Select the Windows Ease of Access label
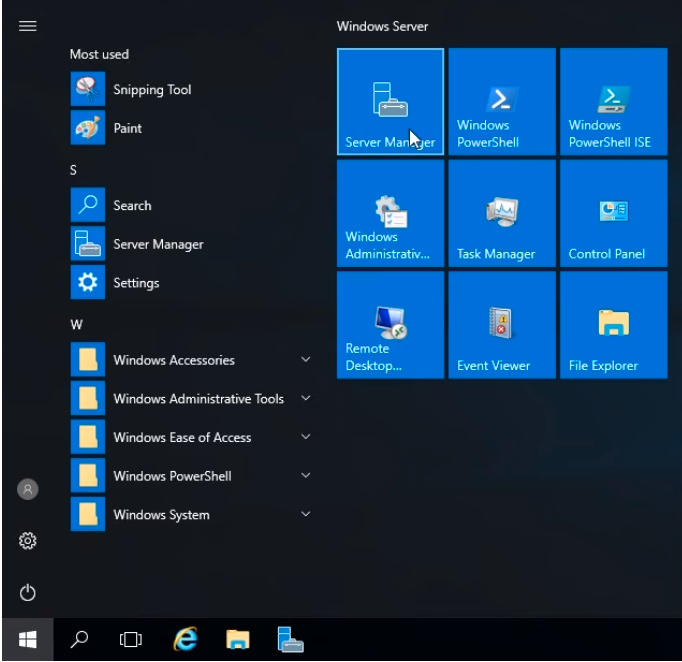 [182, 437]
